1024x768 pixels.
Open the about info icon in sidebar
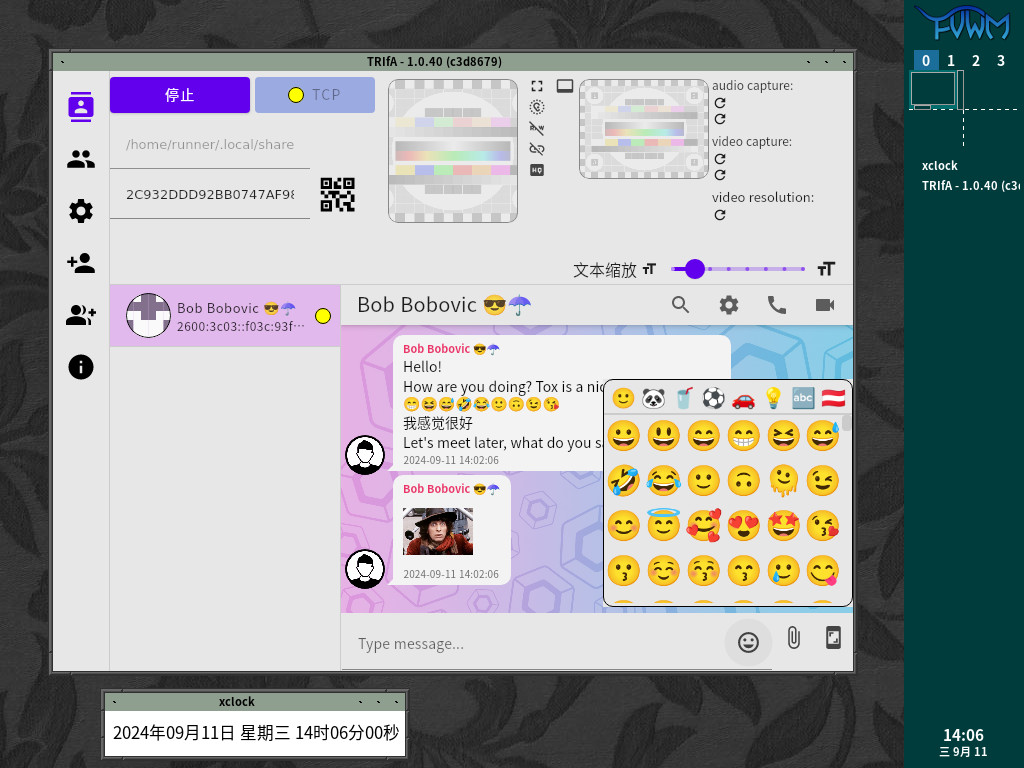click(81, 367)
